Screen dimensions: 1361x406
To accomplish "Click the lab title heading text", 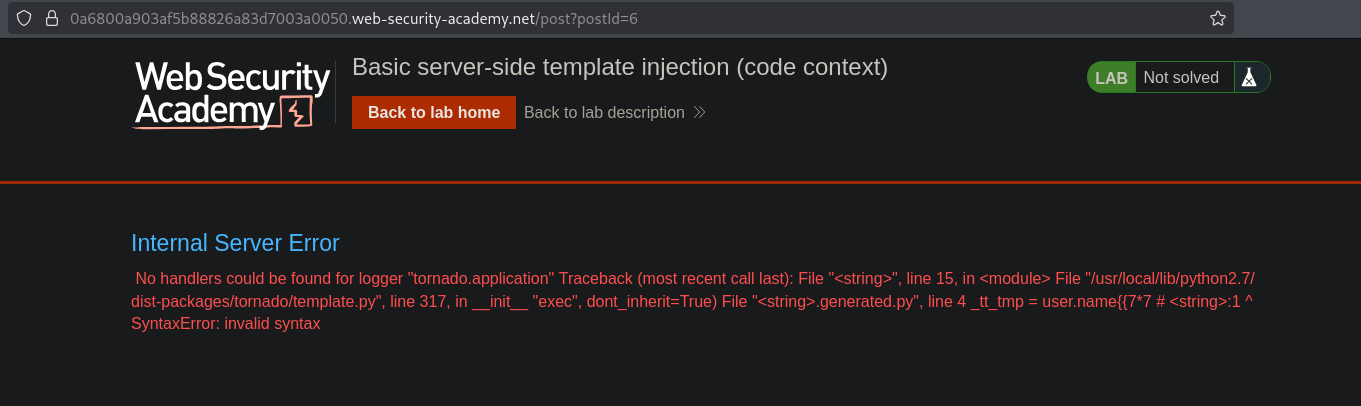I will click(x=620, y=67).
